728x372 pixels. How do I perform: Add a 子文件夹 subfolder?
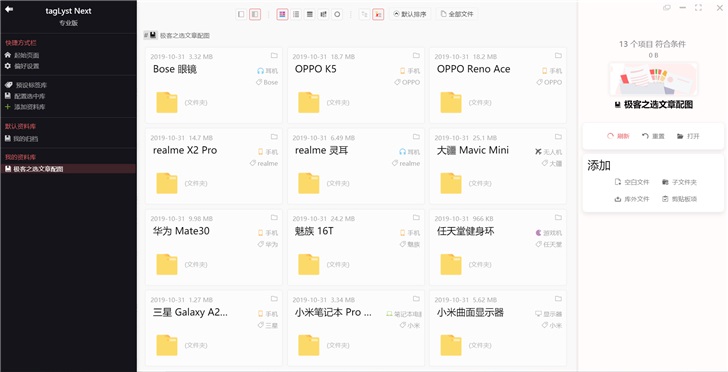point(679,182)
